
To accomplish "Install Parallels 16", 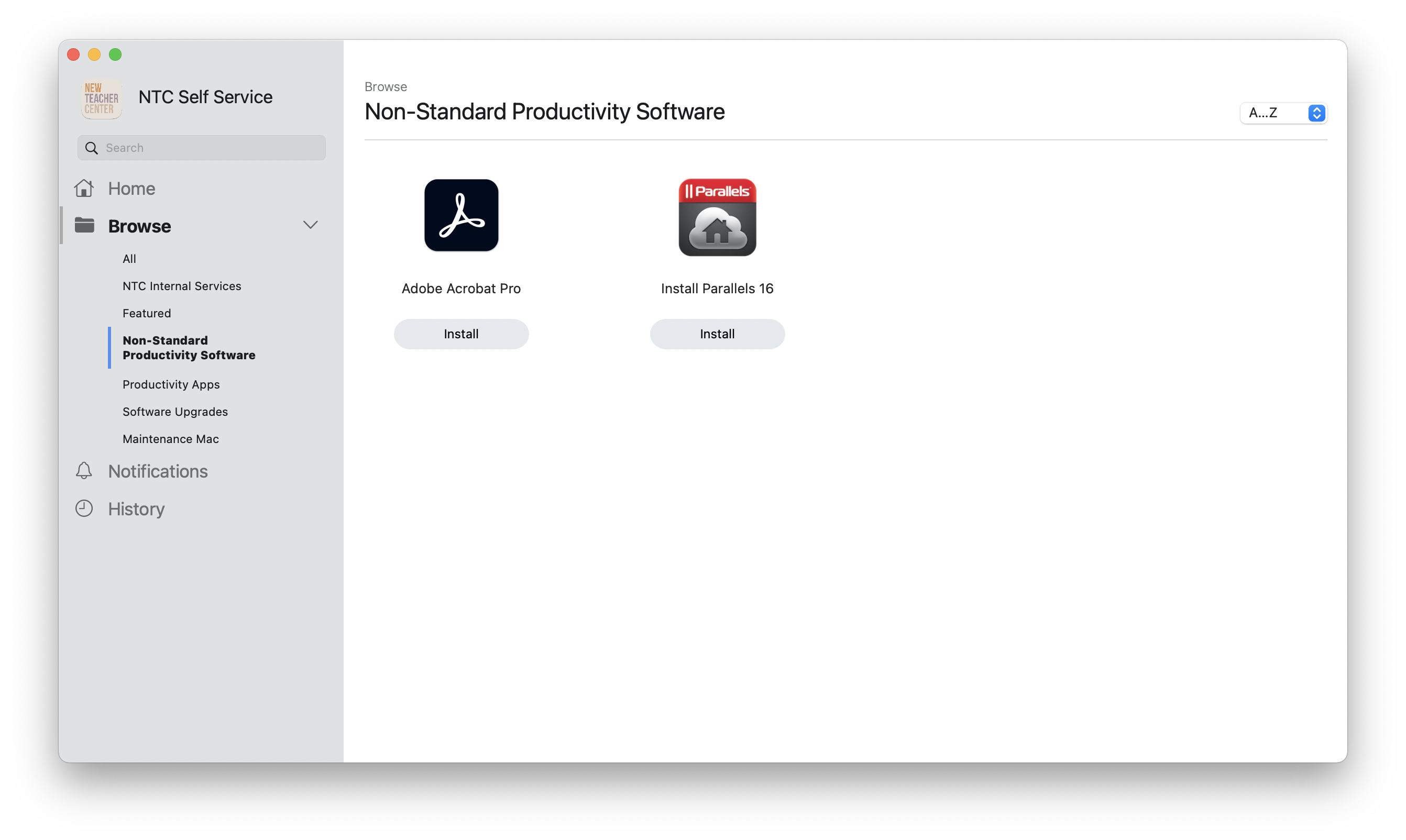I will (717, 333).
